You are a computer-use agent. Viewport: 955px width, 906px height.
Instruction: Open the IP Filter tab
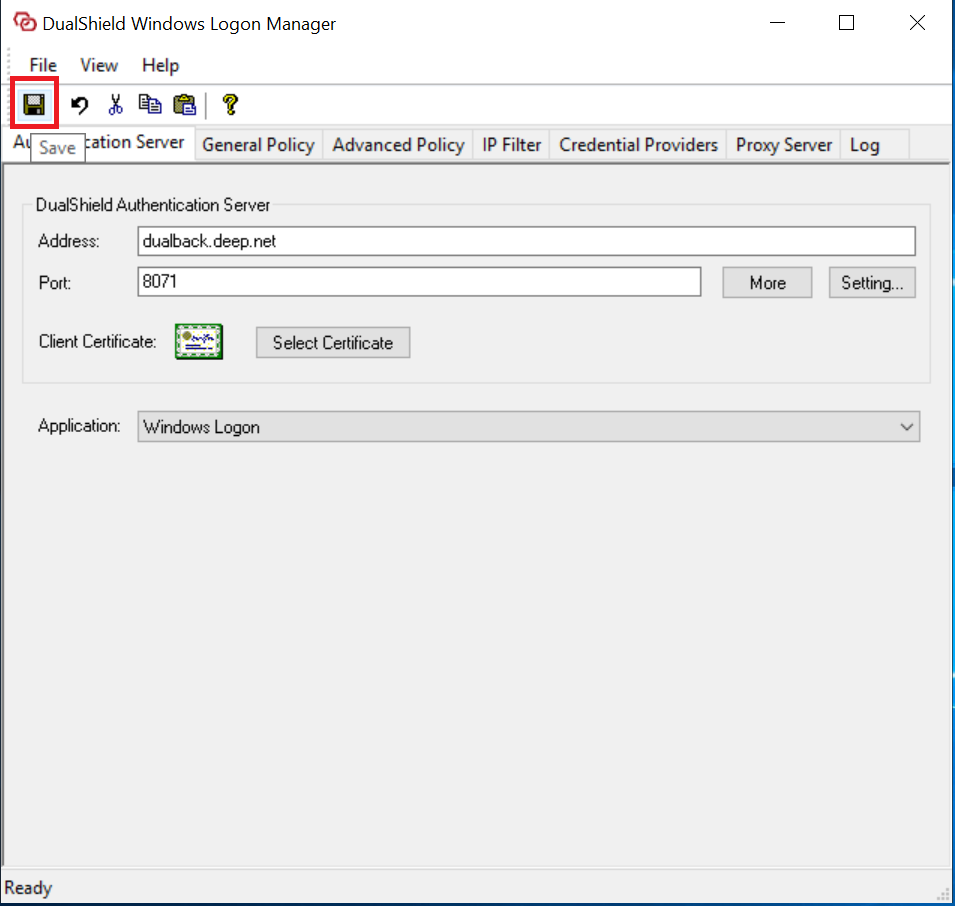(x=511, y=145)
